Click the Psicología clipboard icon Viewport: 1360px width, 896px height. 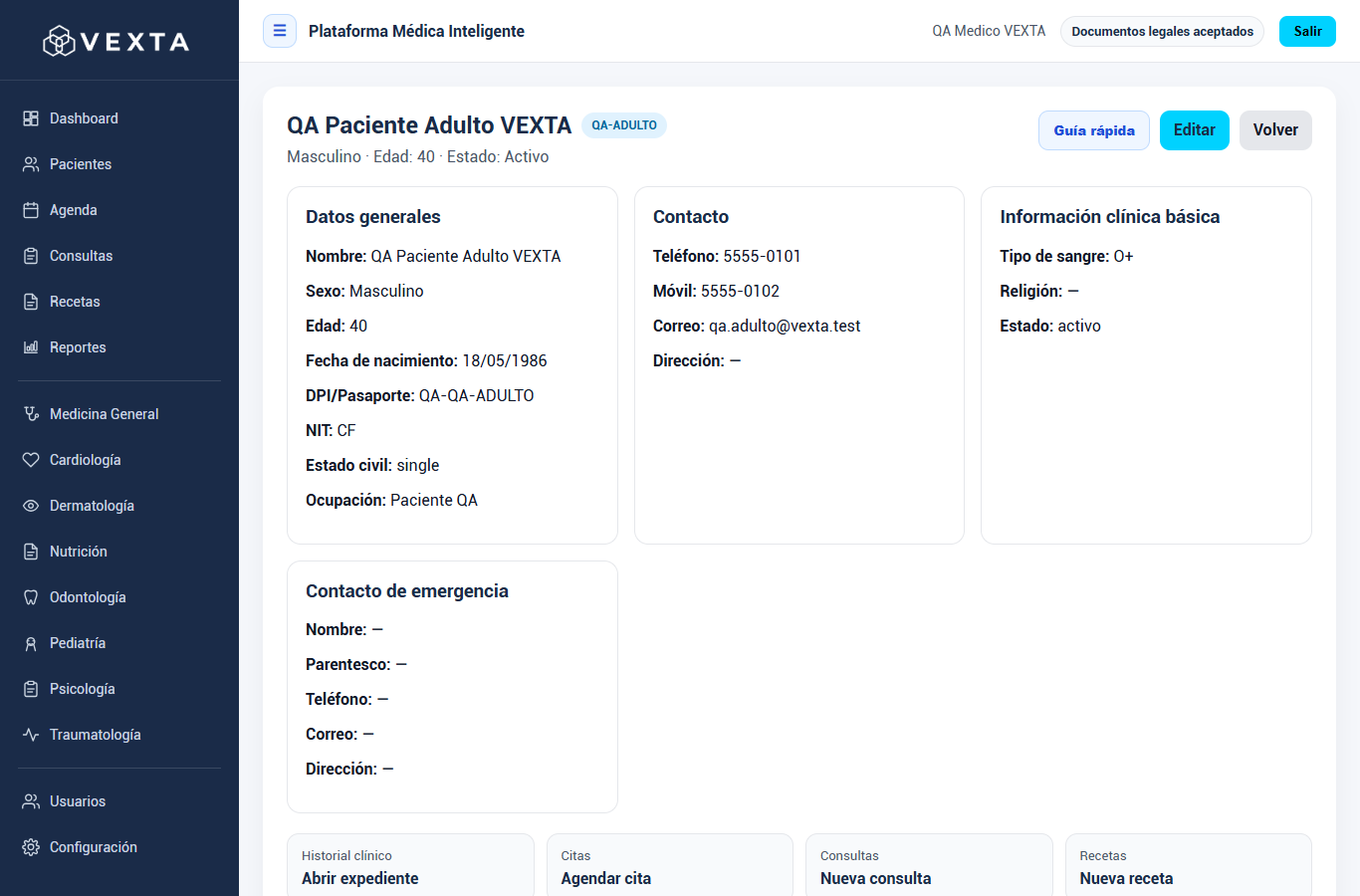coord(31,689)
